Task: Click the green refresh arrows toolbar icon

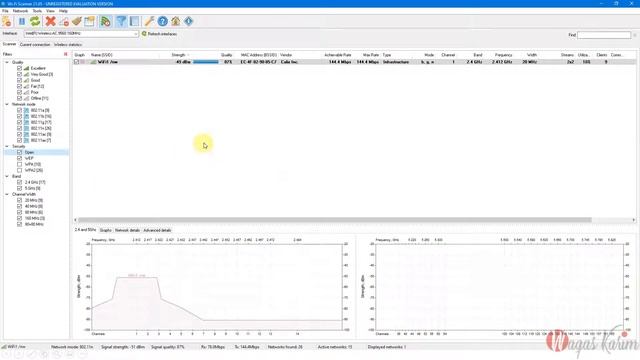Action: [35, 21]
